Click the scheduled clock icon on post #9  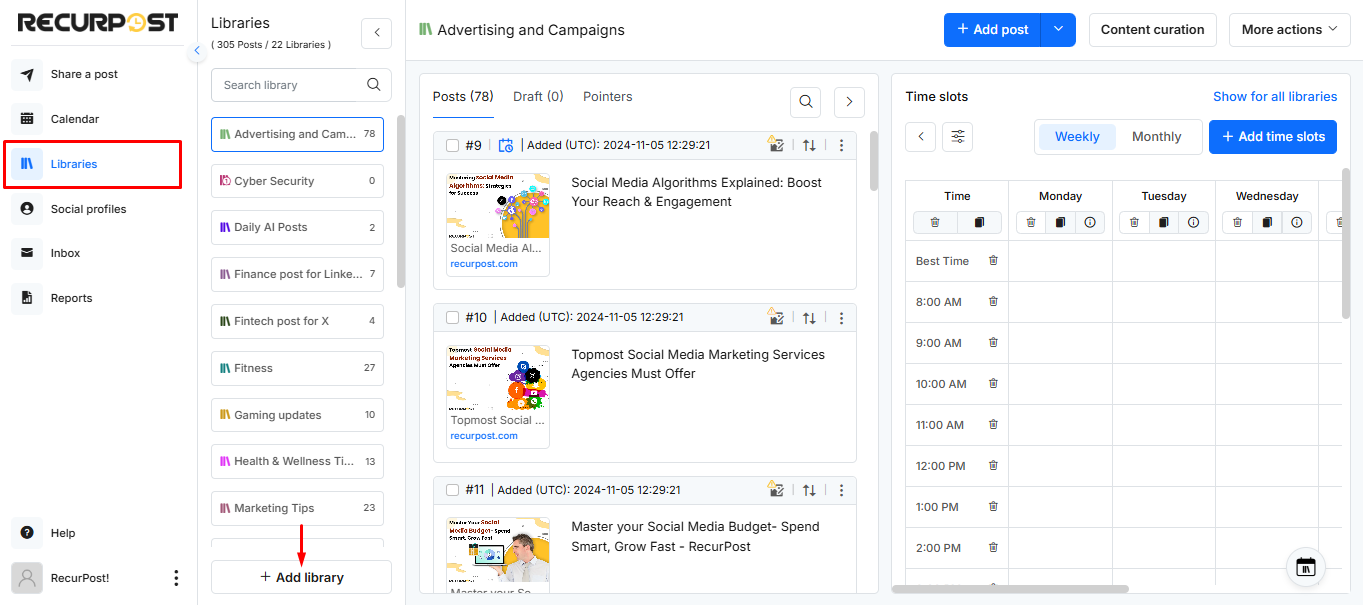(x=505, y=145)
